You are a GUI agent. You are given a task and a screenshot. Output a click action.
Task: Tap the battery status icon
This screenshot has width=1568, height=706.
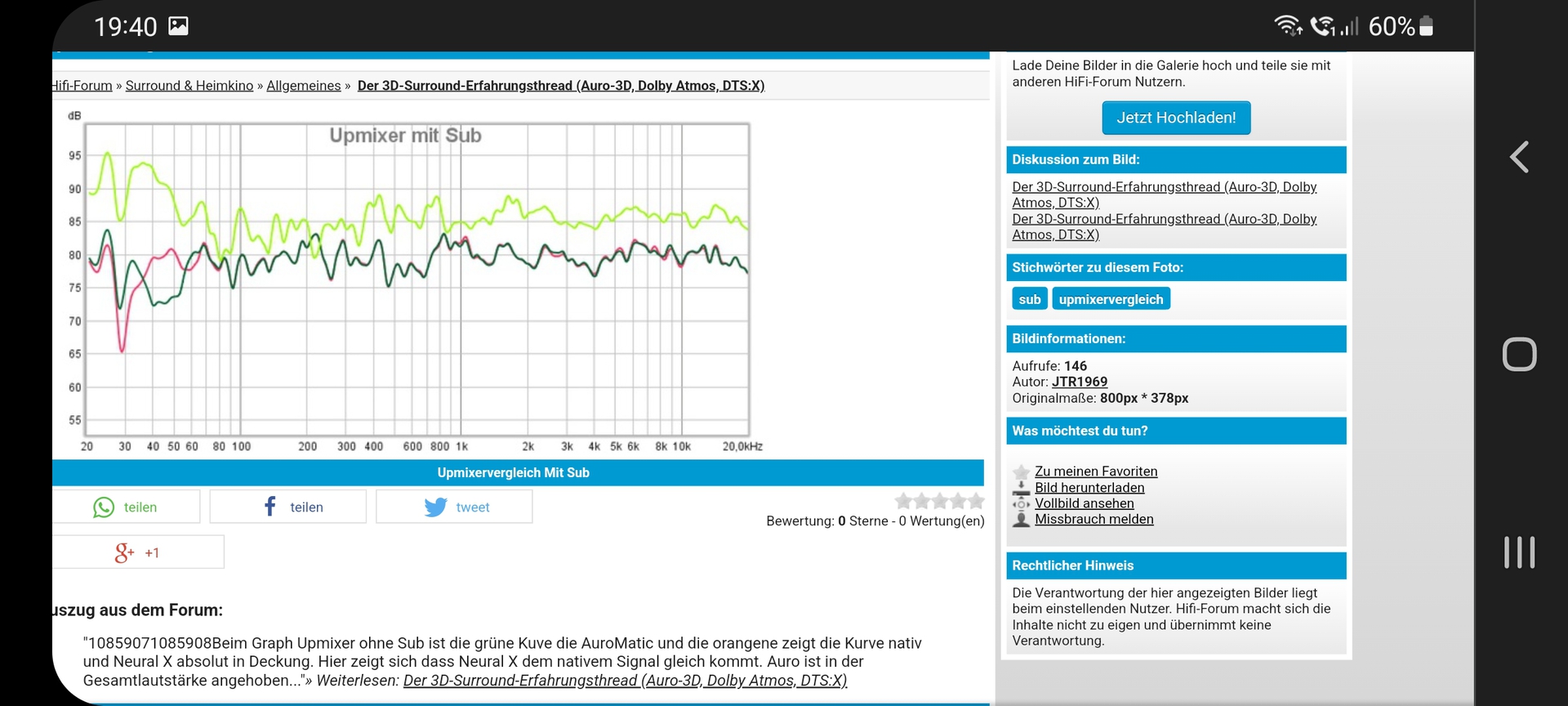point(1426,26)
